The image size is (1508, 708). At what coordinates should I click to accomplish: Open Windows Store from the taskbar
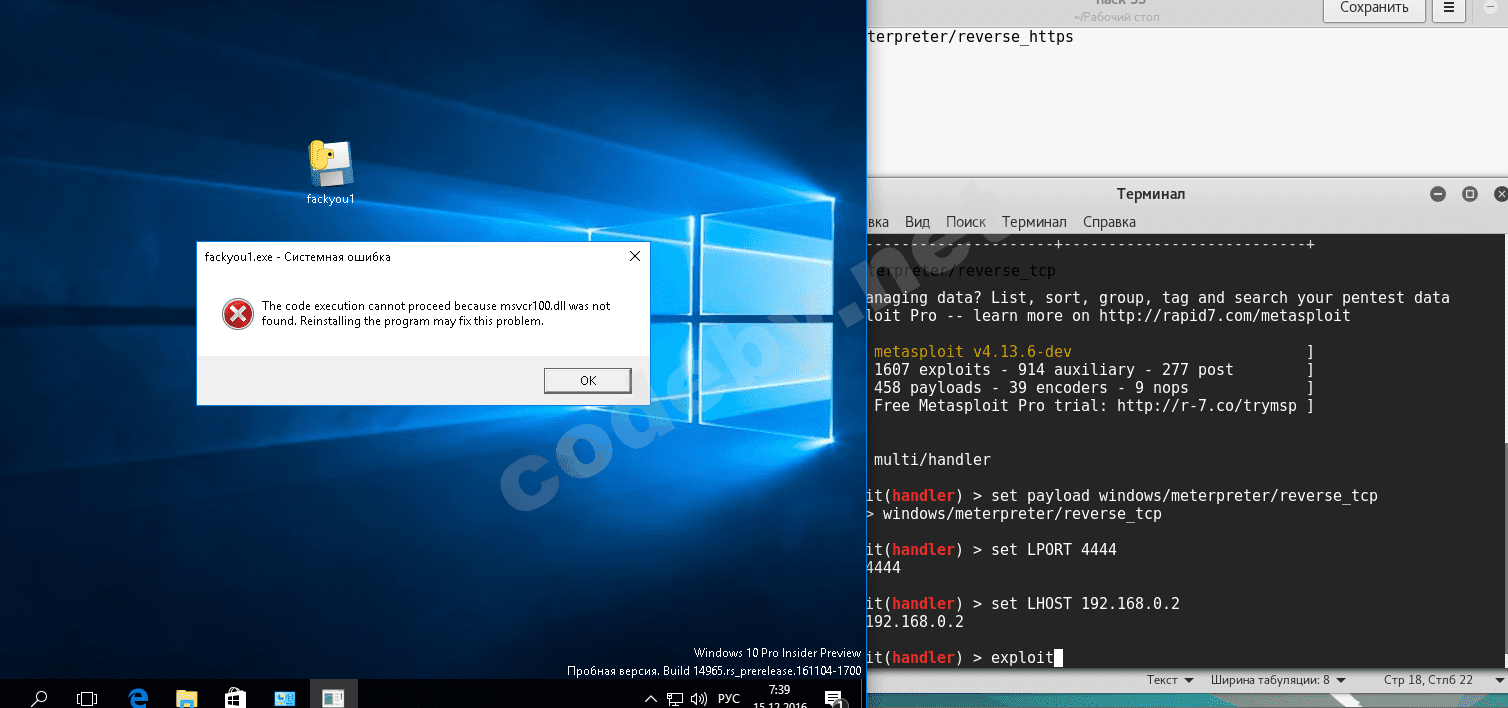(x=235, y=697)
